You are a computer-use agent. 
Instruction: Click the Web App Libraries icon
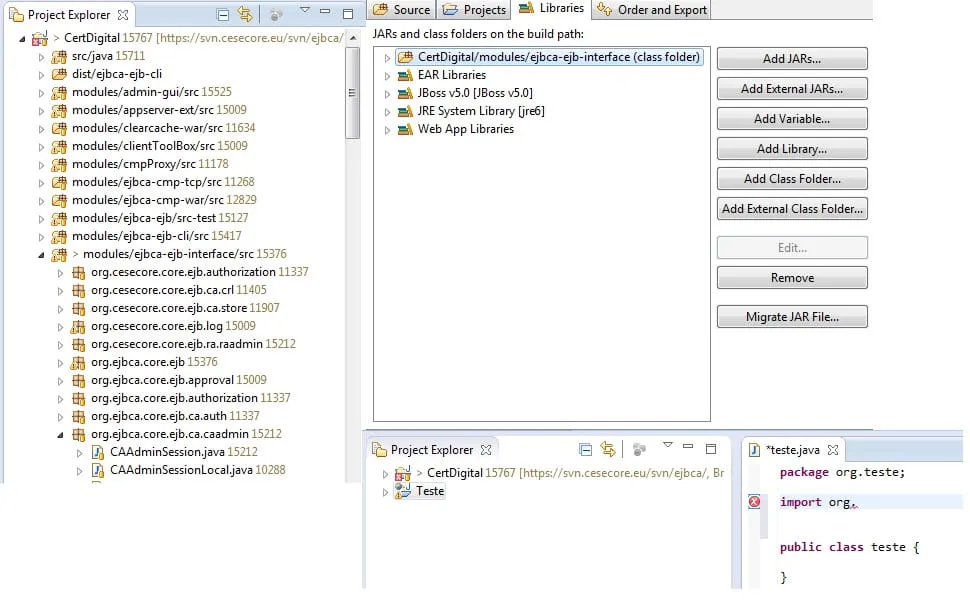pyautogui.click(x=405, y=129)
